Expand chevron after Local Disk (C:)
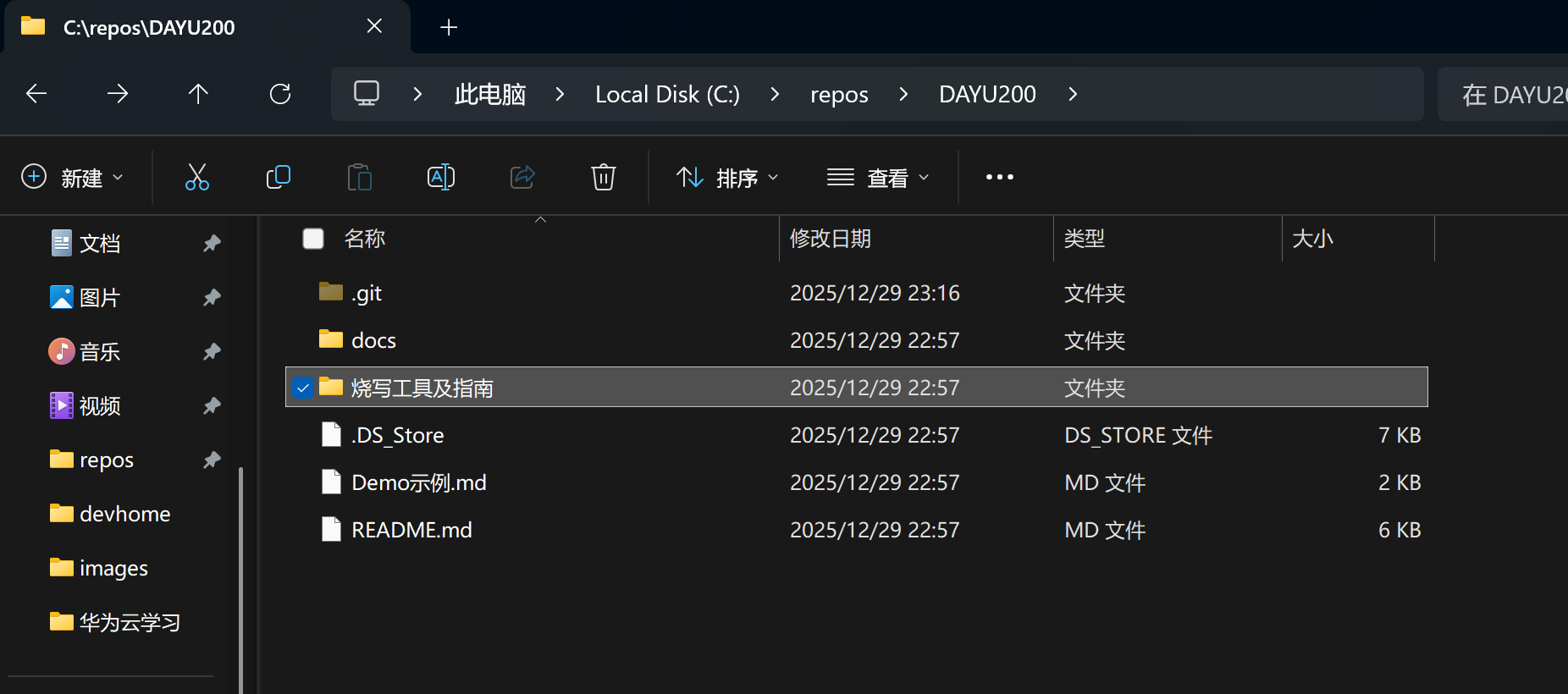The width and height of the screenshot is (1568, 694). pos(775,94)
